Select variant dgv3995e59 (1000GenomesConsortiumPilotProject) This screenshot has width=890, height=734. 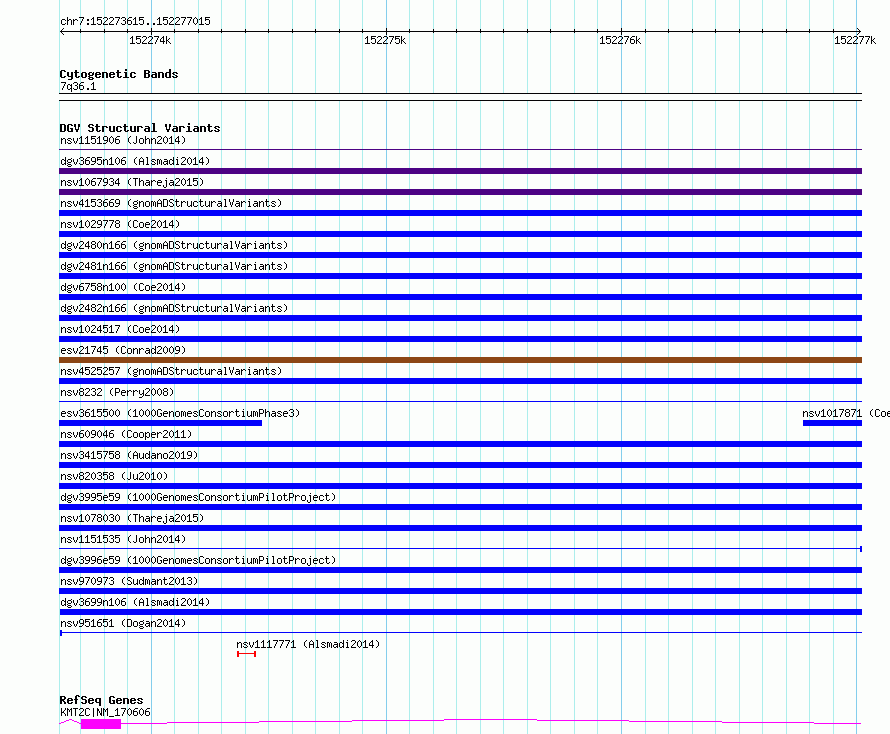198,497
